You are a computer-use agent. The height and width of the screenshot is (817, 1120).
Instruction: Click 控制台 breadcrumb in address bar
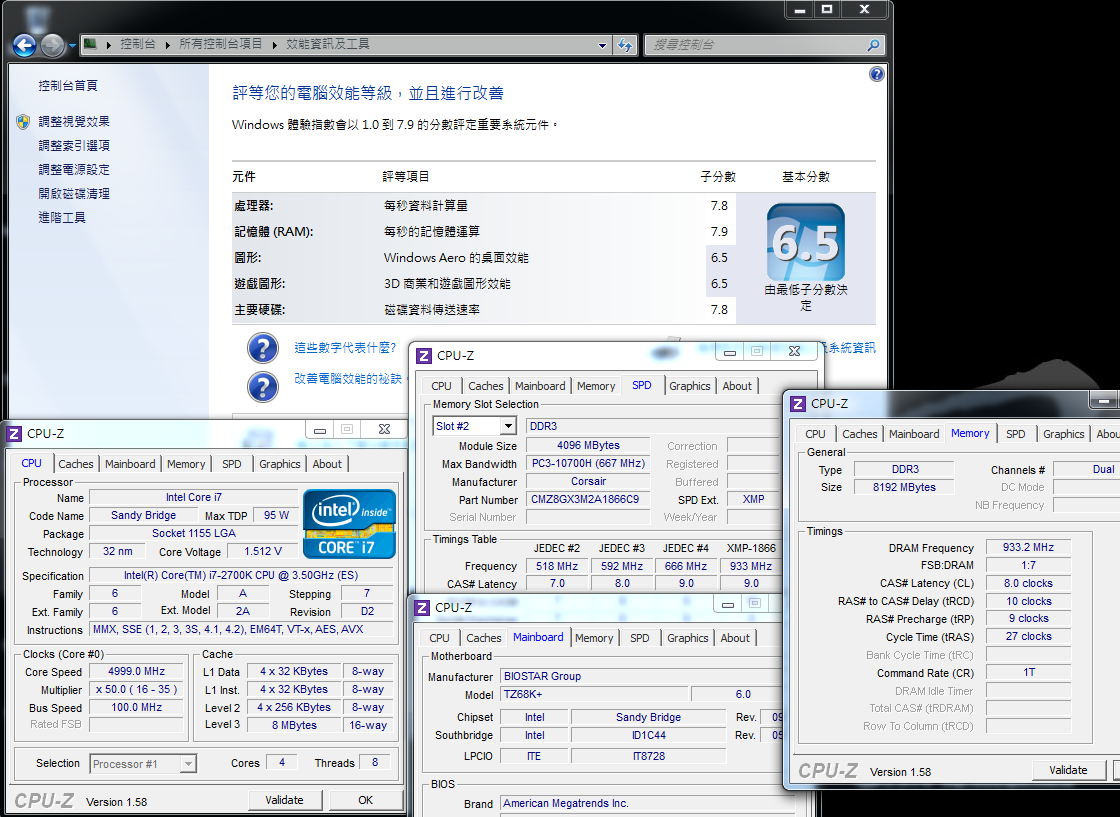click(x=138, y=44)
